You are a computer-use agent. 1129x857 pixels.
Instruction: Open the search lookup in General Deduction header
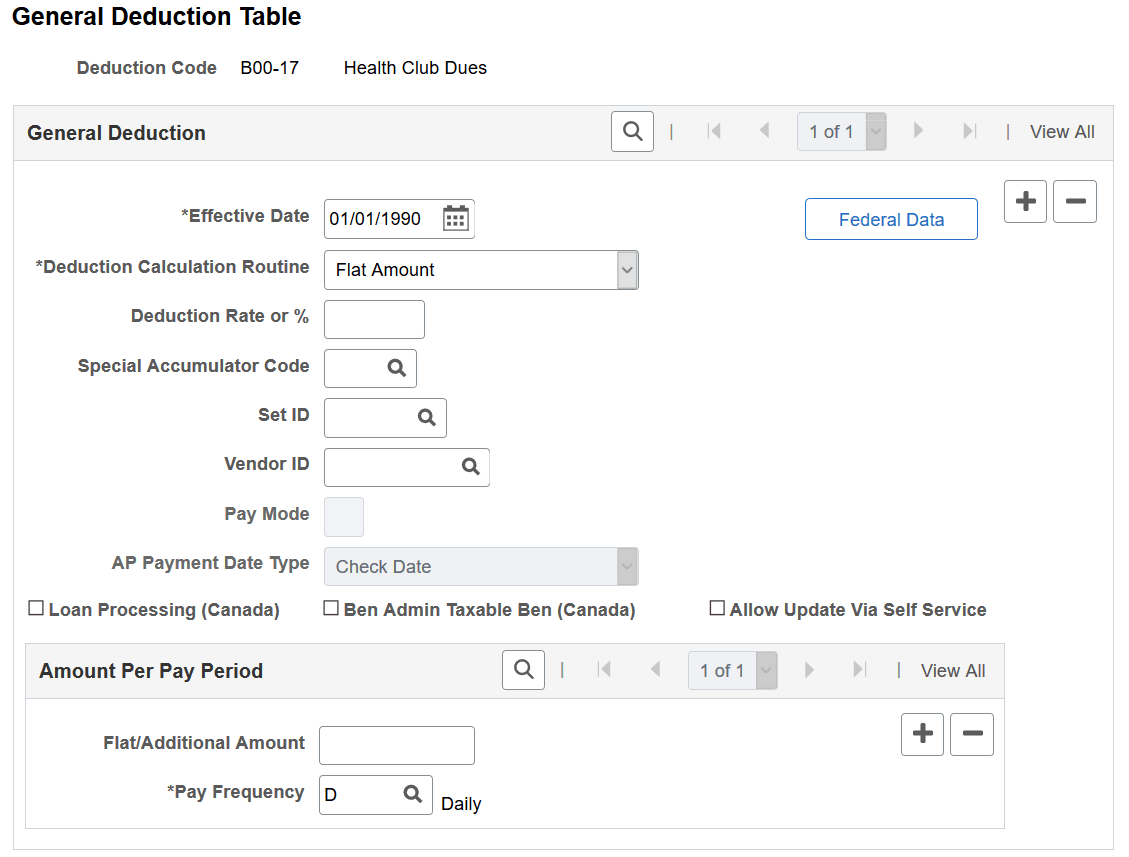coord(632,131)
